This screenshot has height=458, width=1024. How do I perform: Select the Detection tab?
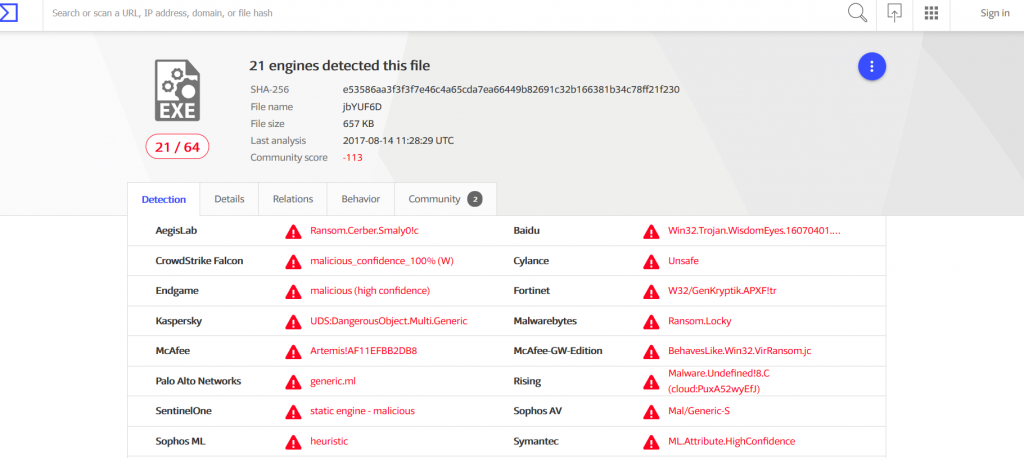(164, 199)
